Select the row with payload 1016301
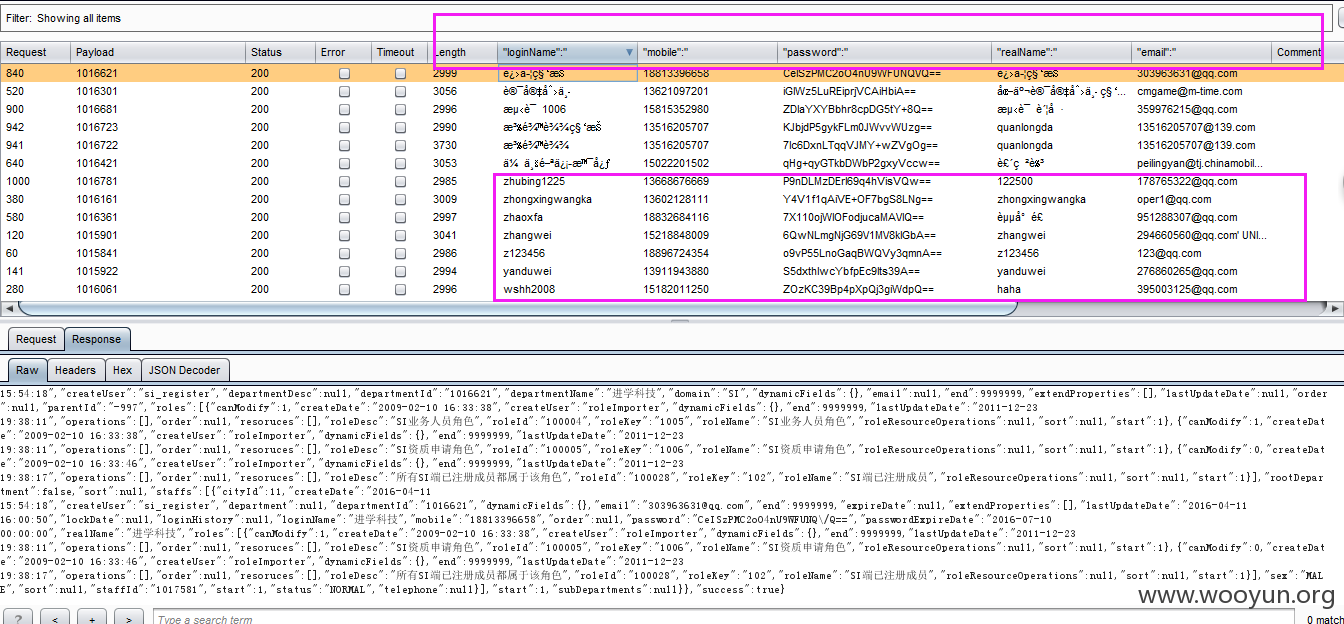 pyautogui.click(x=663, y=91)
